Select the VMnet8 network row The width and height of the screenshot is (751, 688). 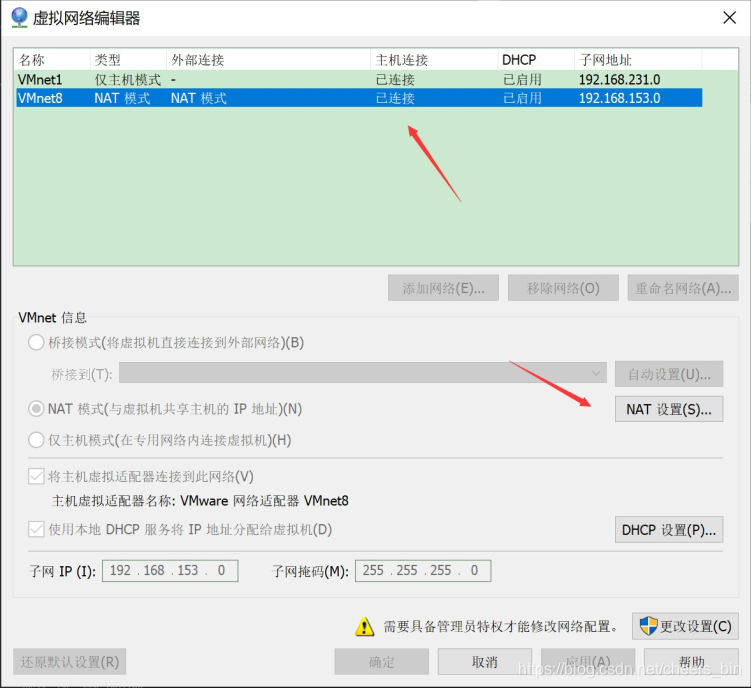[359, 98]
